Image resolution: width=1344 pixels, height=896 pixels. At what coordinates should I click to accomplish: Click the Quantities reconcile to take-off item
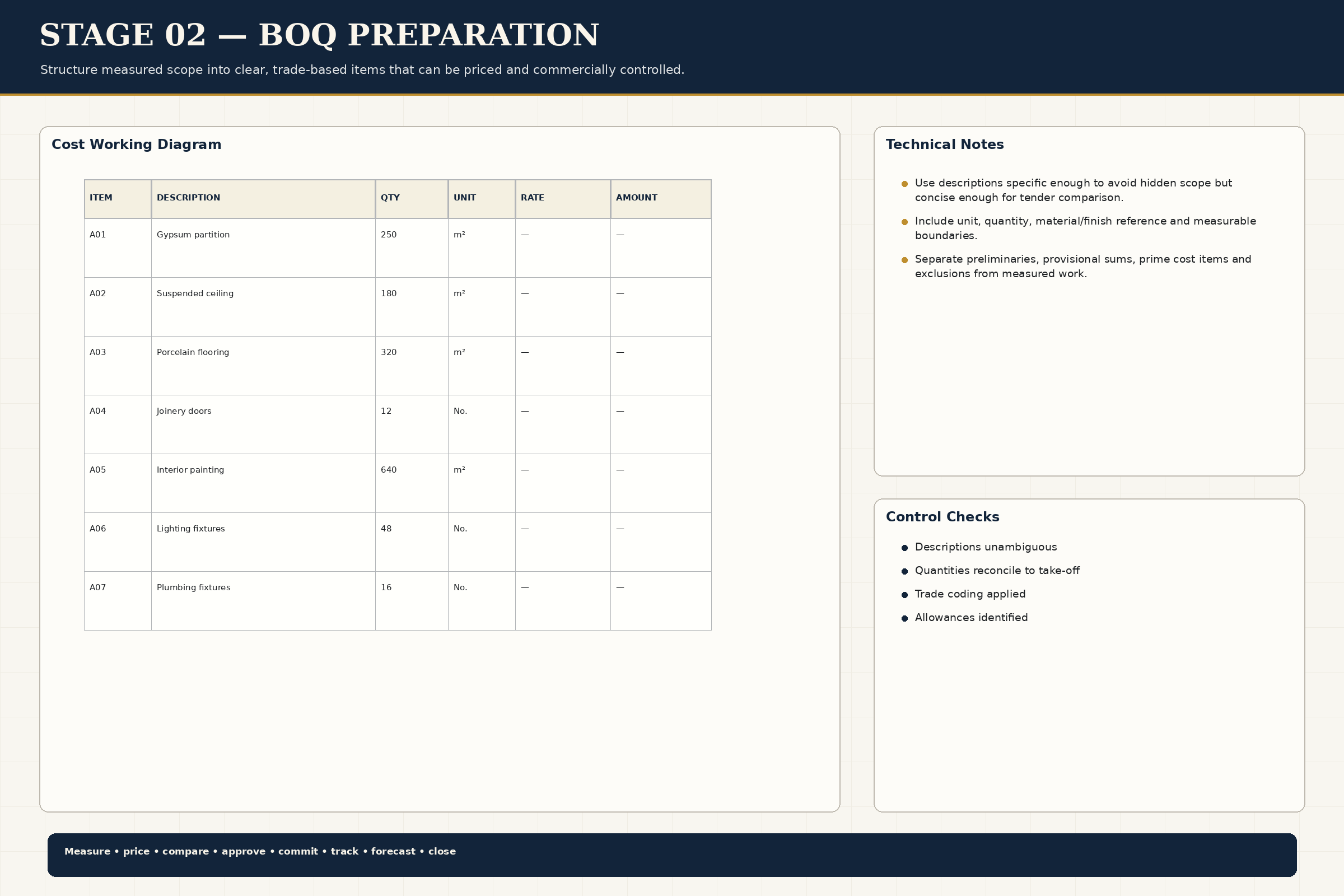point(997,571)
